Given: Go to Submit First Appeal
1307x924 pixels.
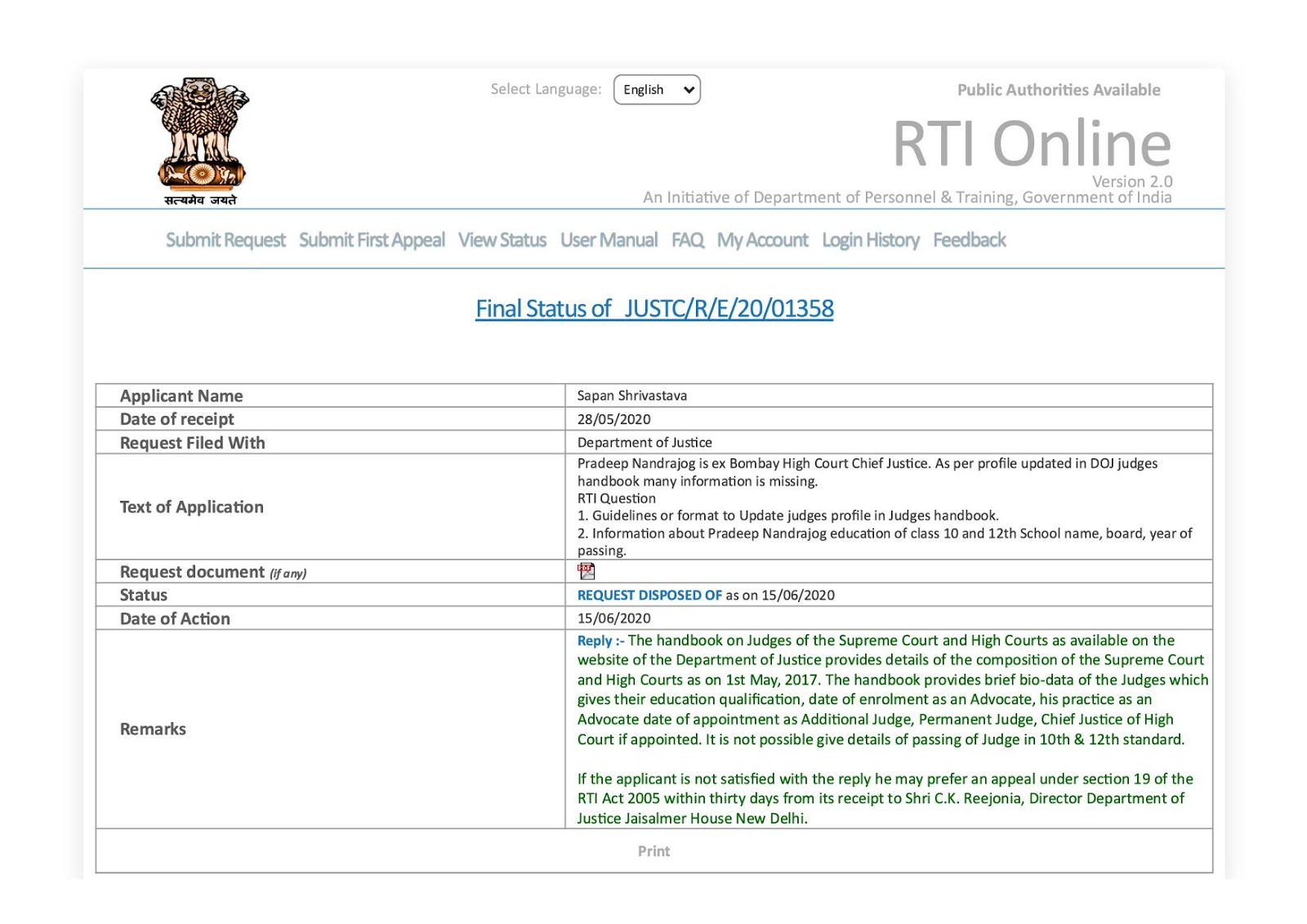Looking at the screenshot, I should click(x=372, y=240).
